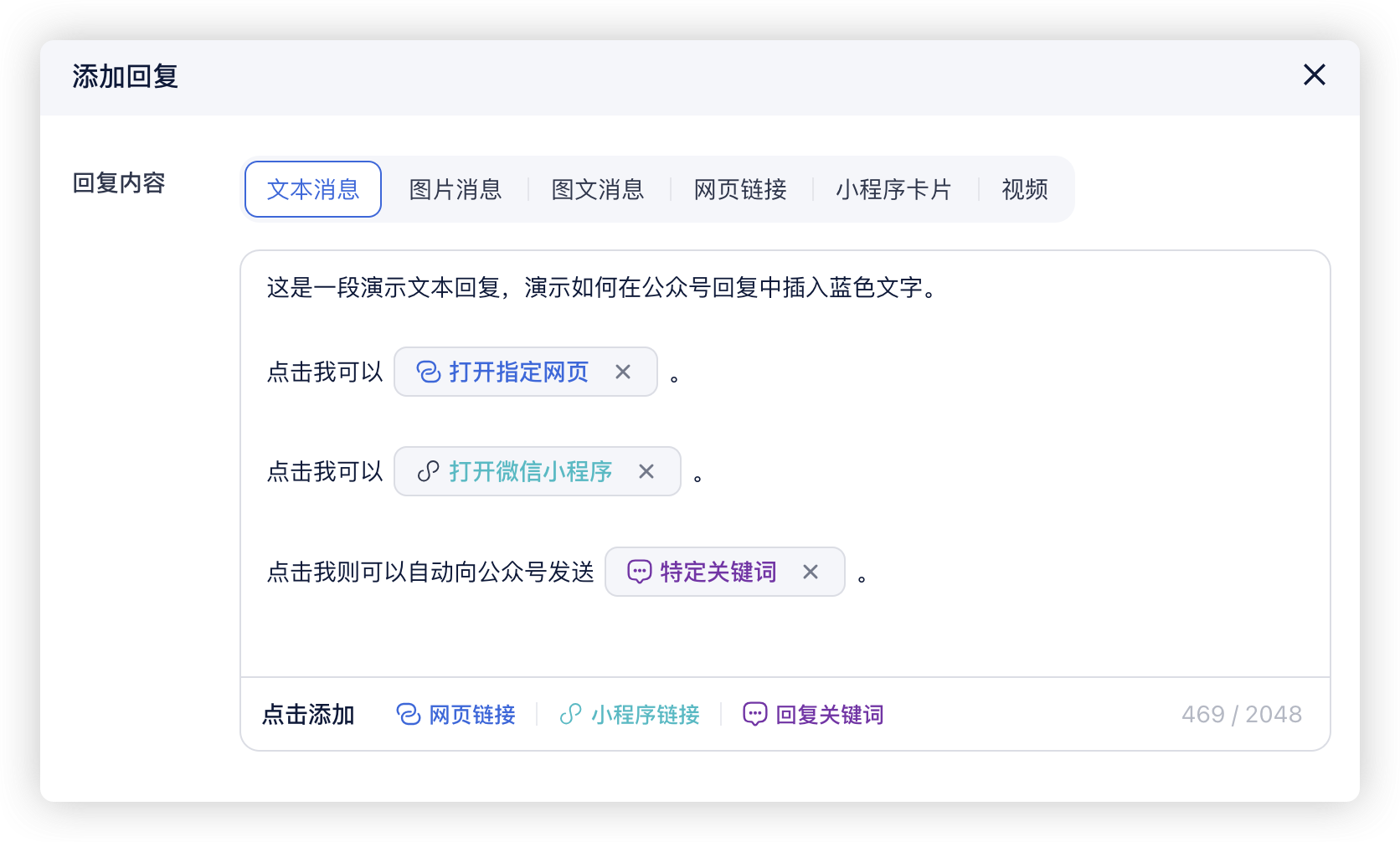The image size is (1400, 842).
Task: Remove the 打开微信小程序 link tag
Action: pos(646,471)
